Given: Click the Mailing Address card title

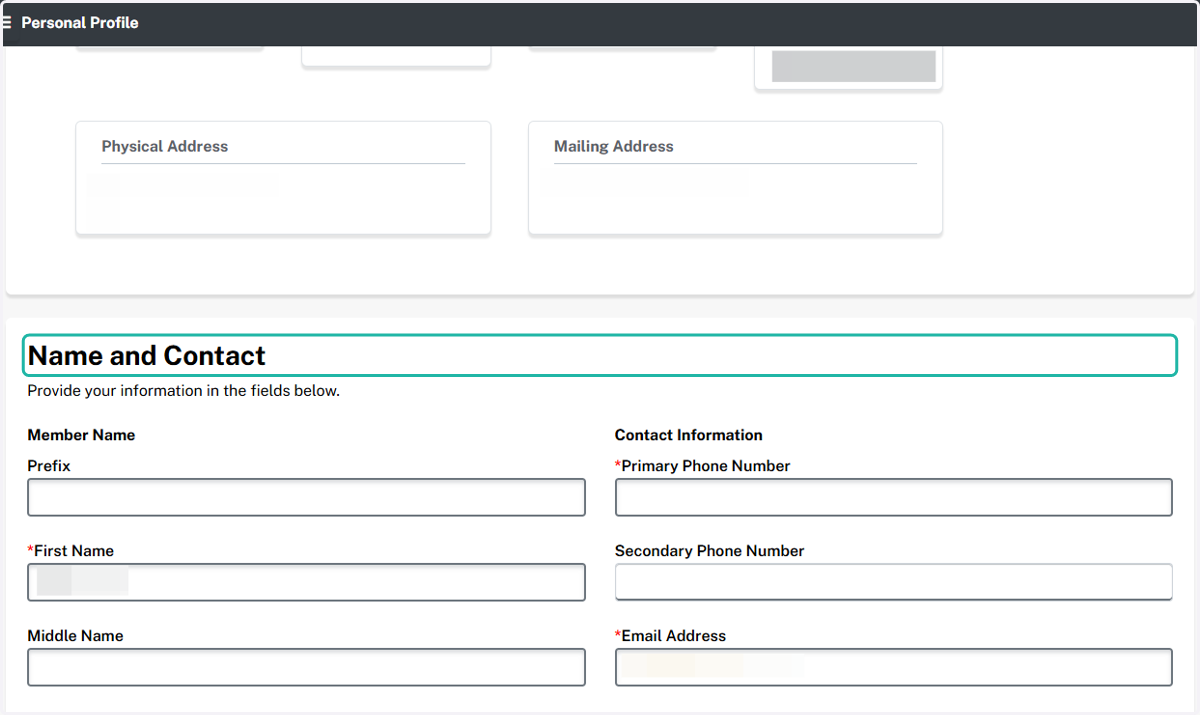Looking at the screenshot, I should [614, 146].
